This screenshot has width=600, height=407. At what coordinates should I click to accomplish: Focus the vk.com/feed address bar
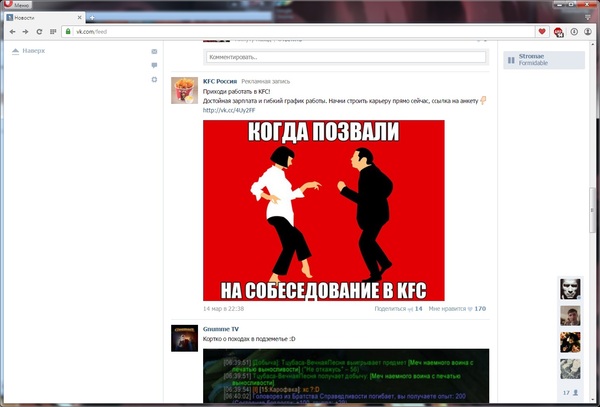click(x=298, y=32)
